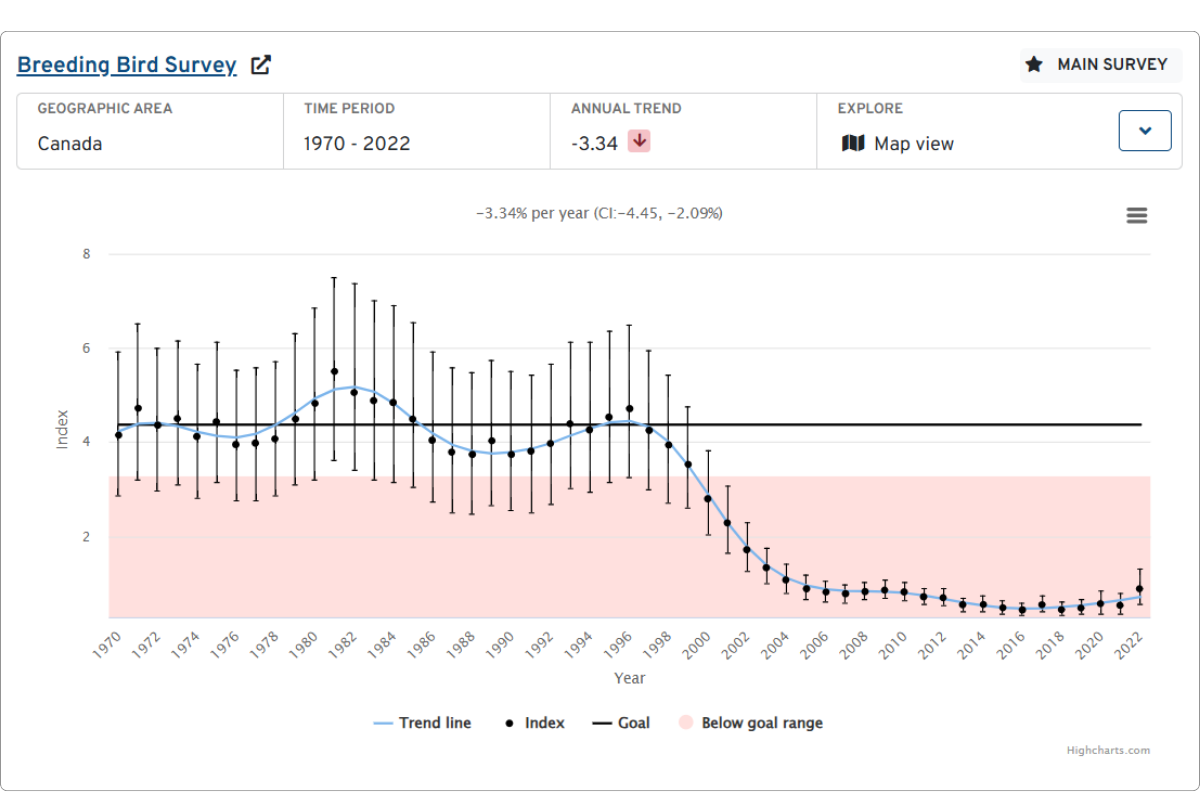
Task: Open the chart hamburger context menu
Action: point(1137,215)
